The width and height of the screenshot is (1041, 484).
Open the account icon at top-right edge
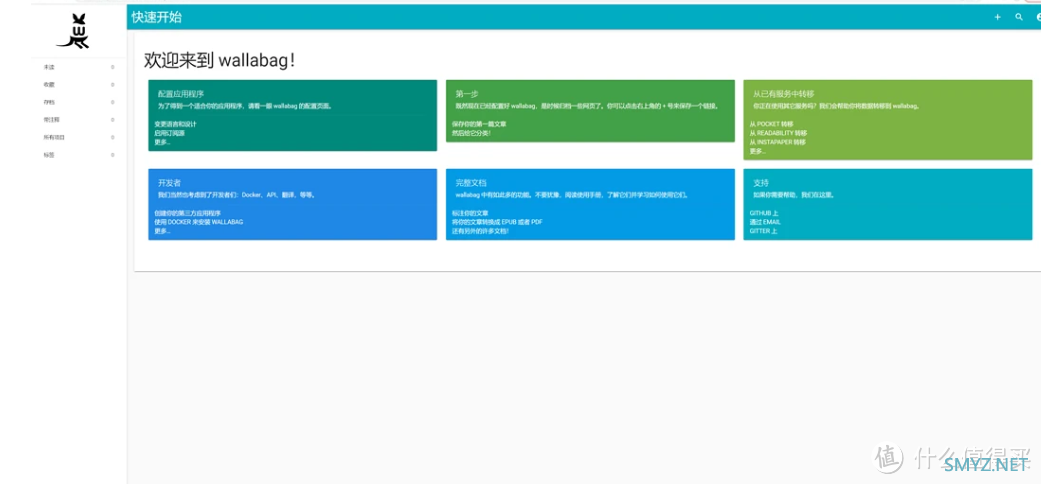click(x=1038, y=17)
